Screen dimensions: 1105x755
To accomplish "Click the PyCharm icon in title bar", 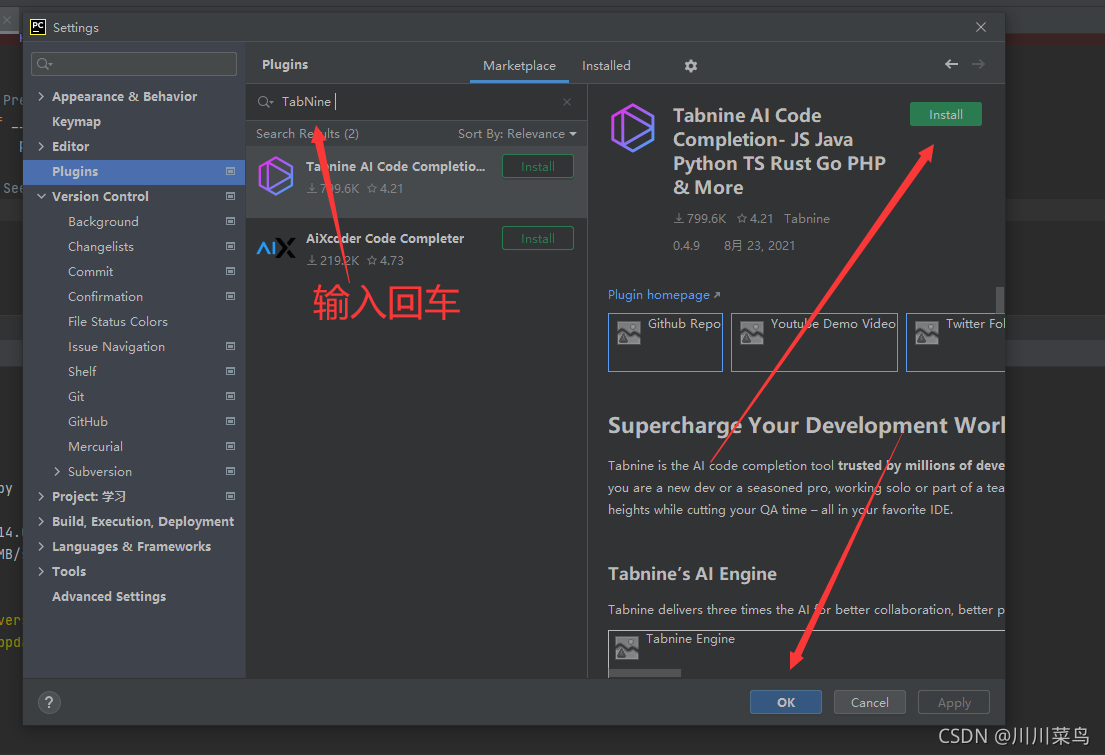I will click(x=37, y=27).
